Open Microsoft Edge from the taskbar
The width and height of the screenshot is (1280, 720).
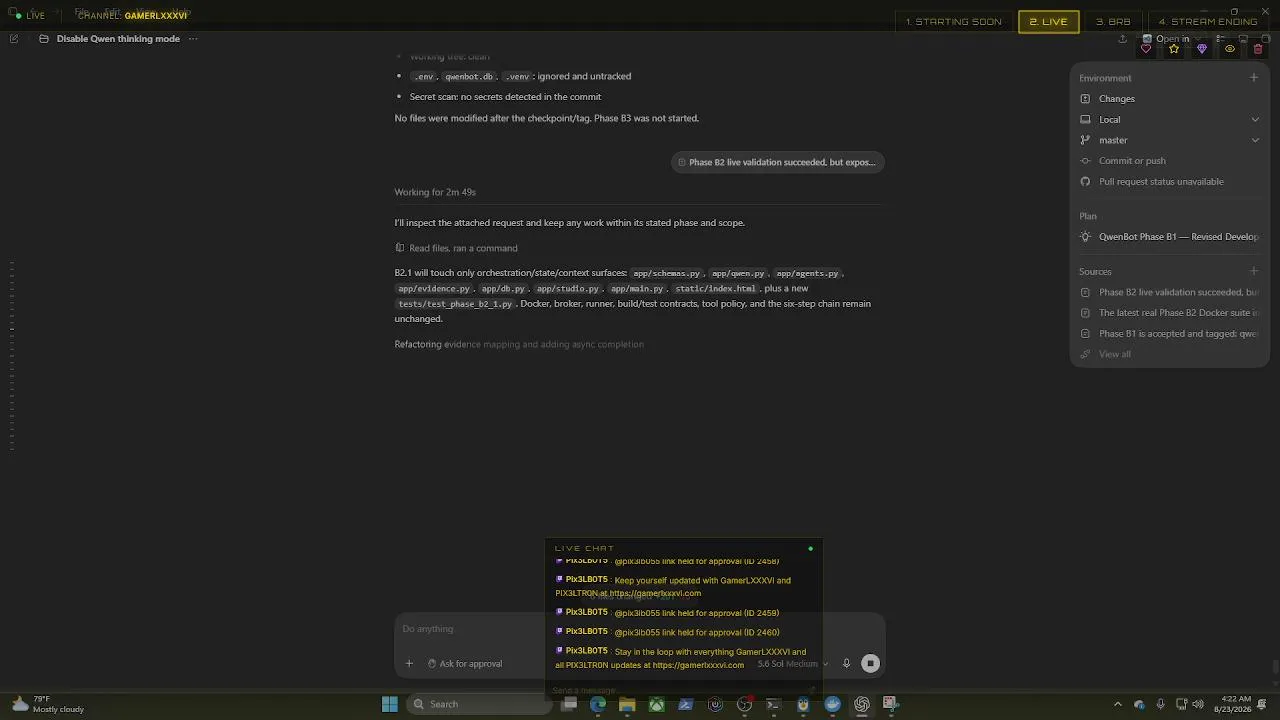tap(598, 704)
